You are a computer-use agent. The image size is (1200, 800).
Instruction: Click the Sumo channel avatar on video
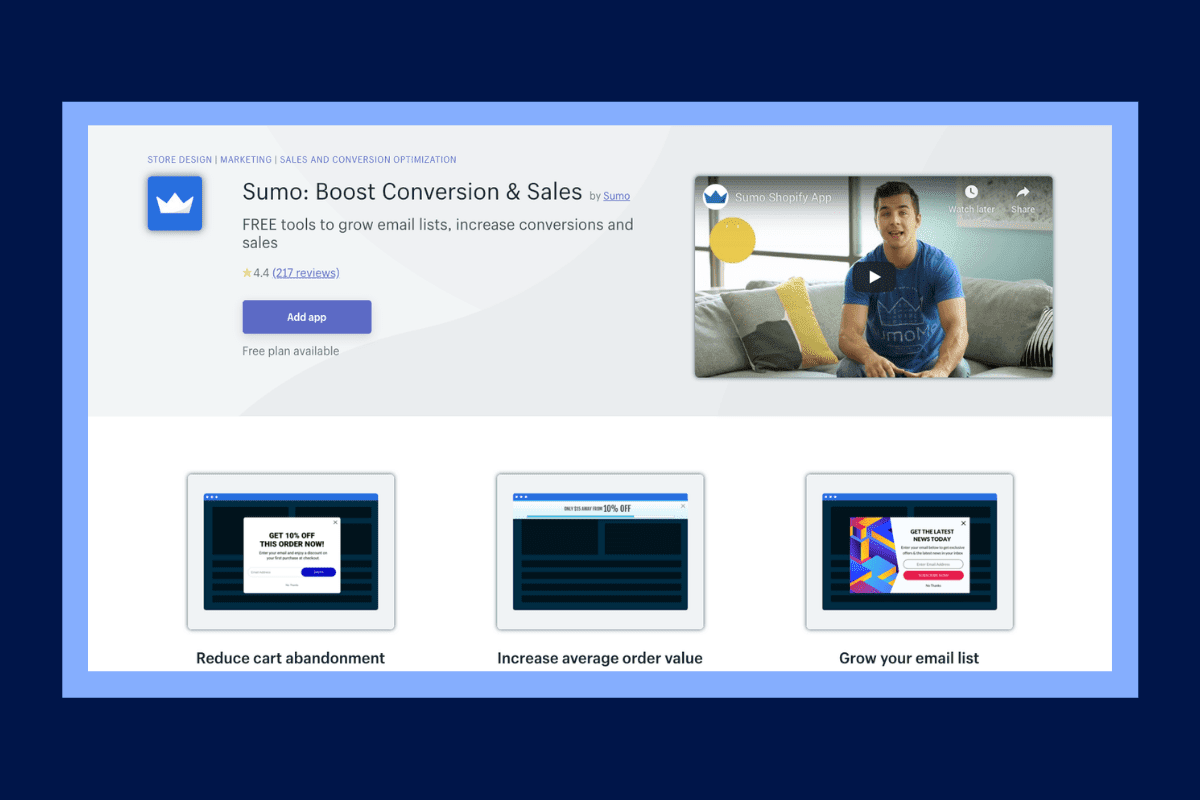coord(715,196)
